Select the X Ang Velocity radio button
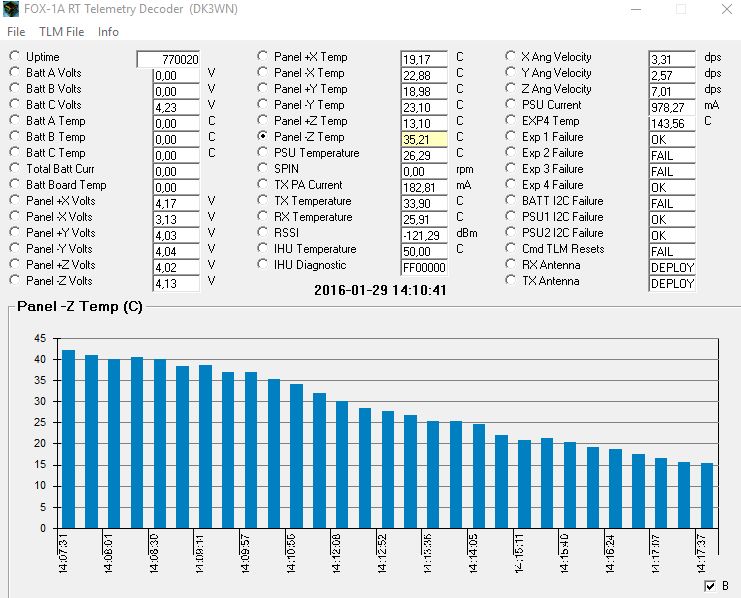 pos(510,56)
